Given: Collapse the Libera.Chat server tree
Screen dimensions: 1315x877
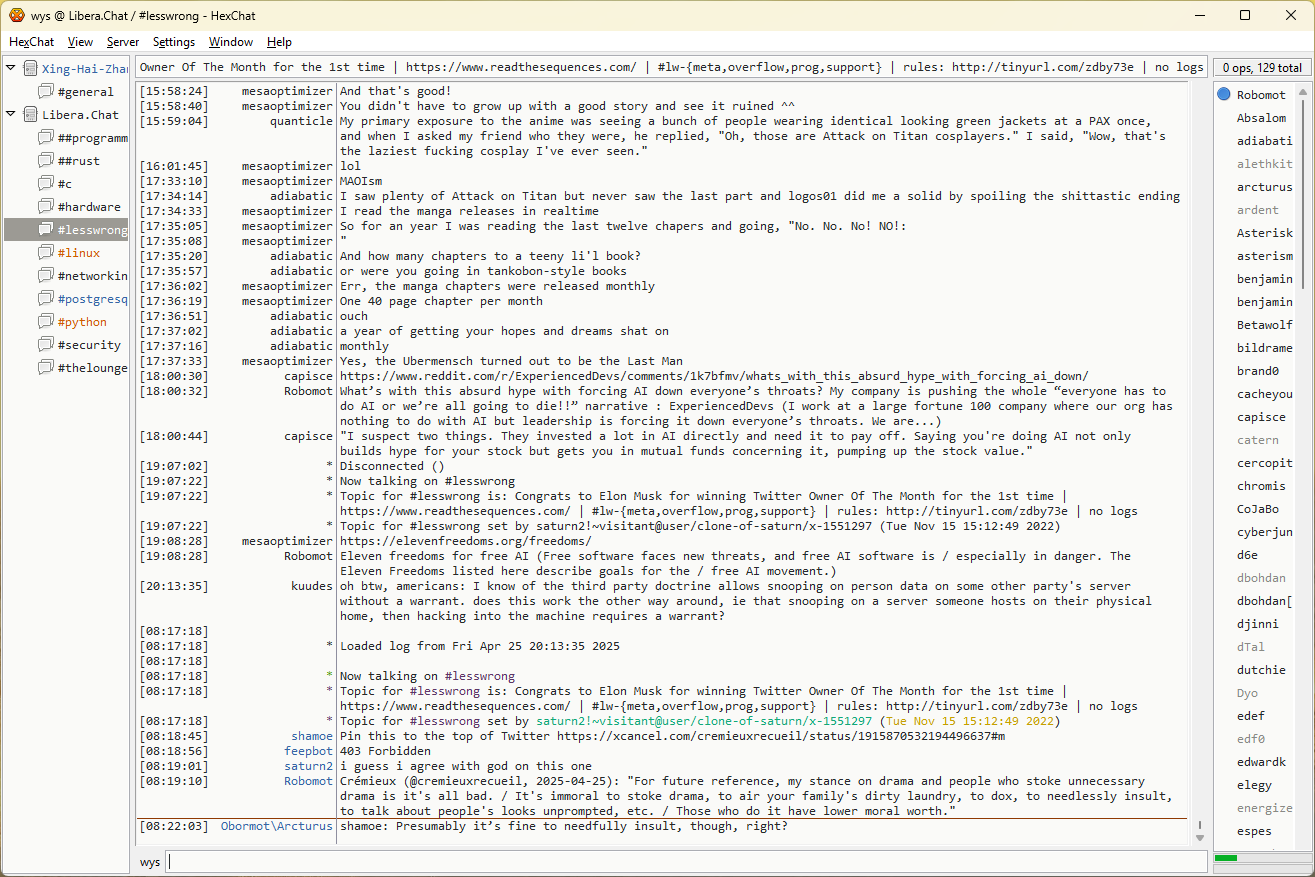Looking at the screenshot, I should coord(11,115).
